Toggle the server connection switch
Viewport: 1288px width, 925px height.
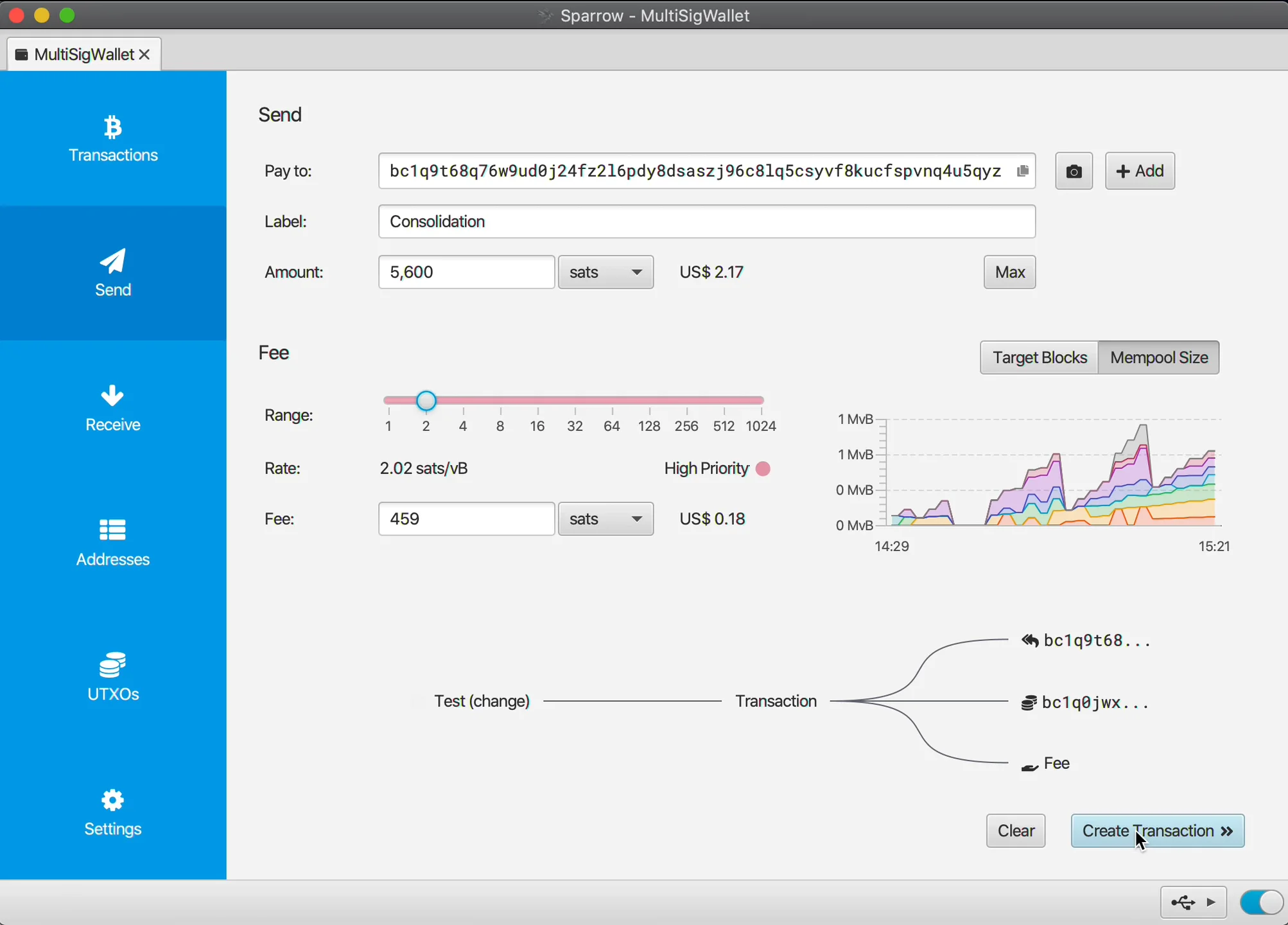pos(1260,902)
